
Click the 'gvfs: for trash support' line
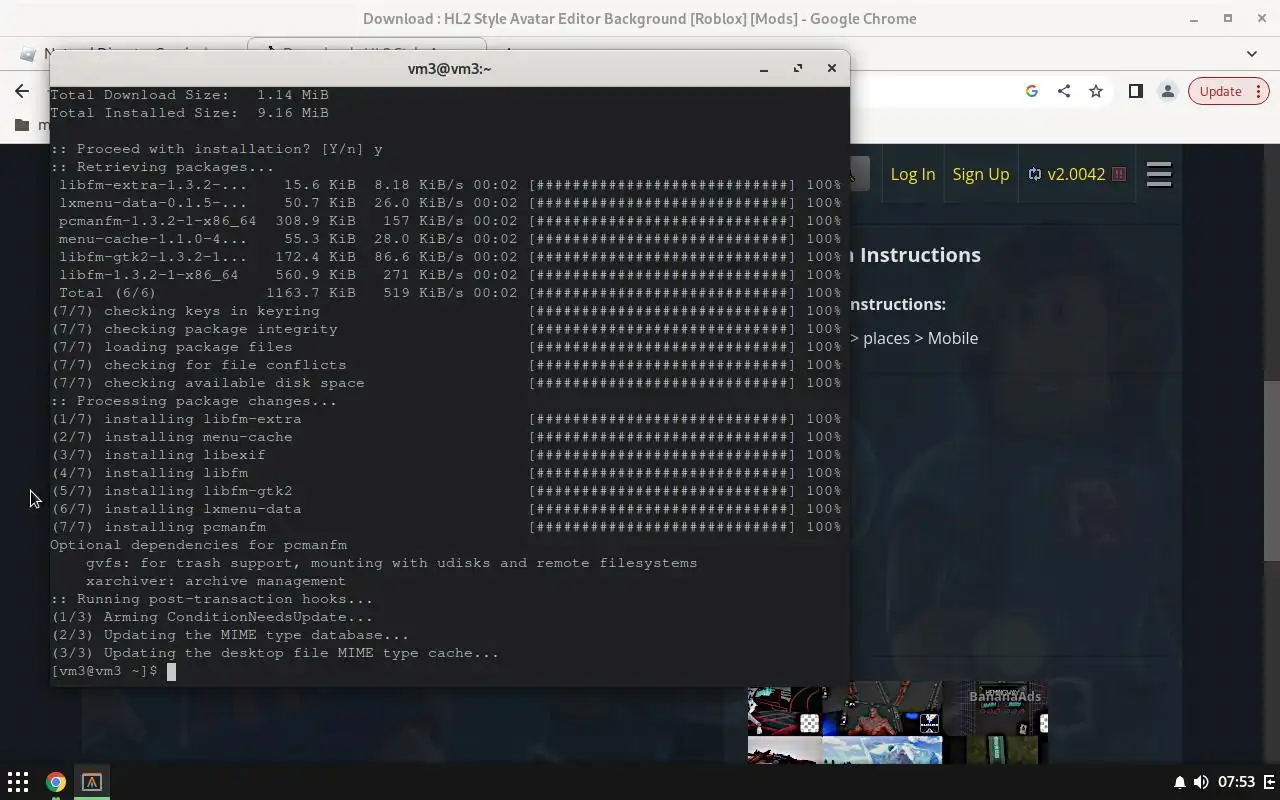tap(391, 563)
